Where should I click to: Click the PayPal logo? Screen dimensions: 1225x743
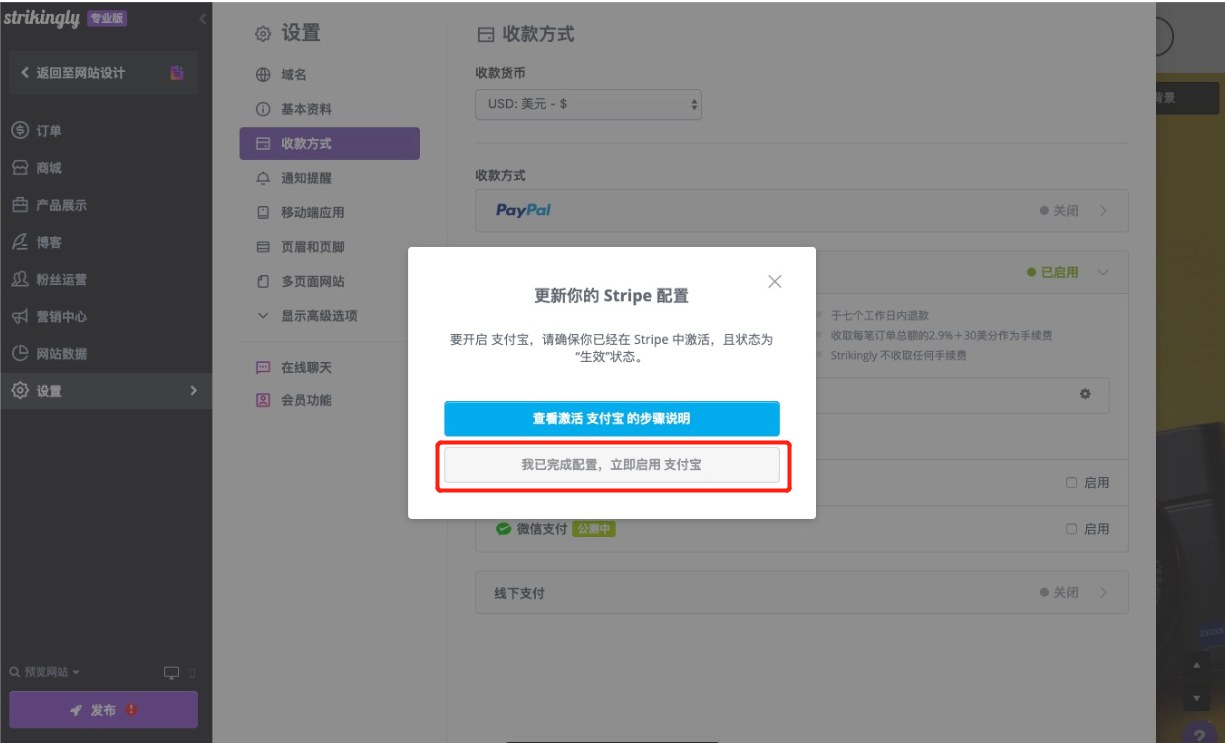[523, 210]
